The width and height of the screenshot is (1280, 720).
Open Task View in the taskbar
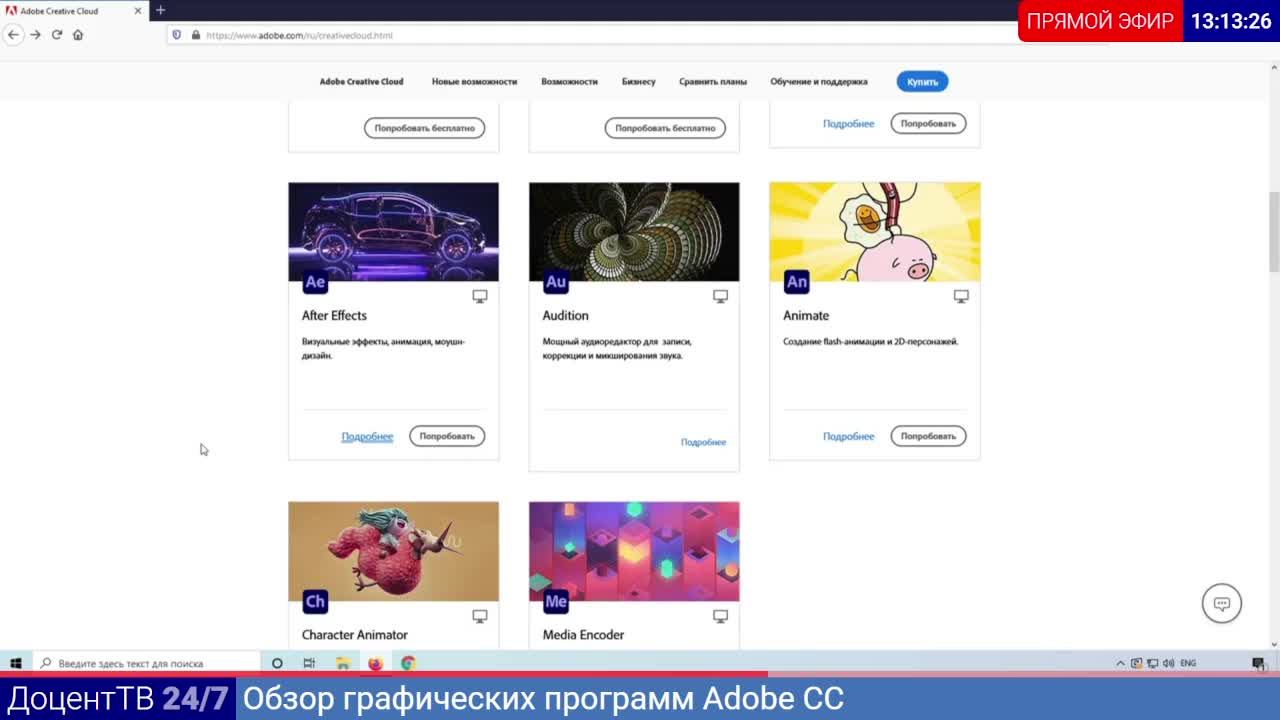click(x=309, y=663)
